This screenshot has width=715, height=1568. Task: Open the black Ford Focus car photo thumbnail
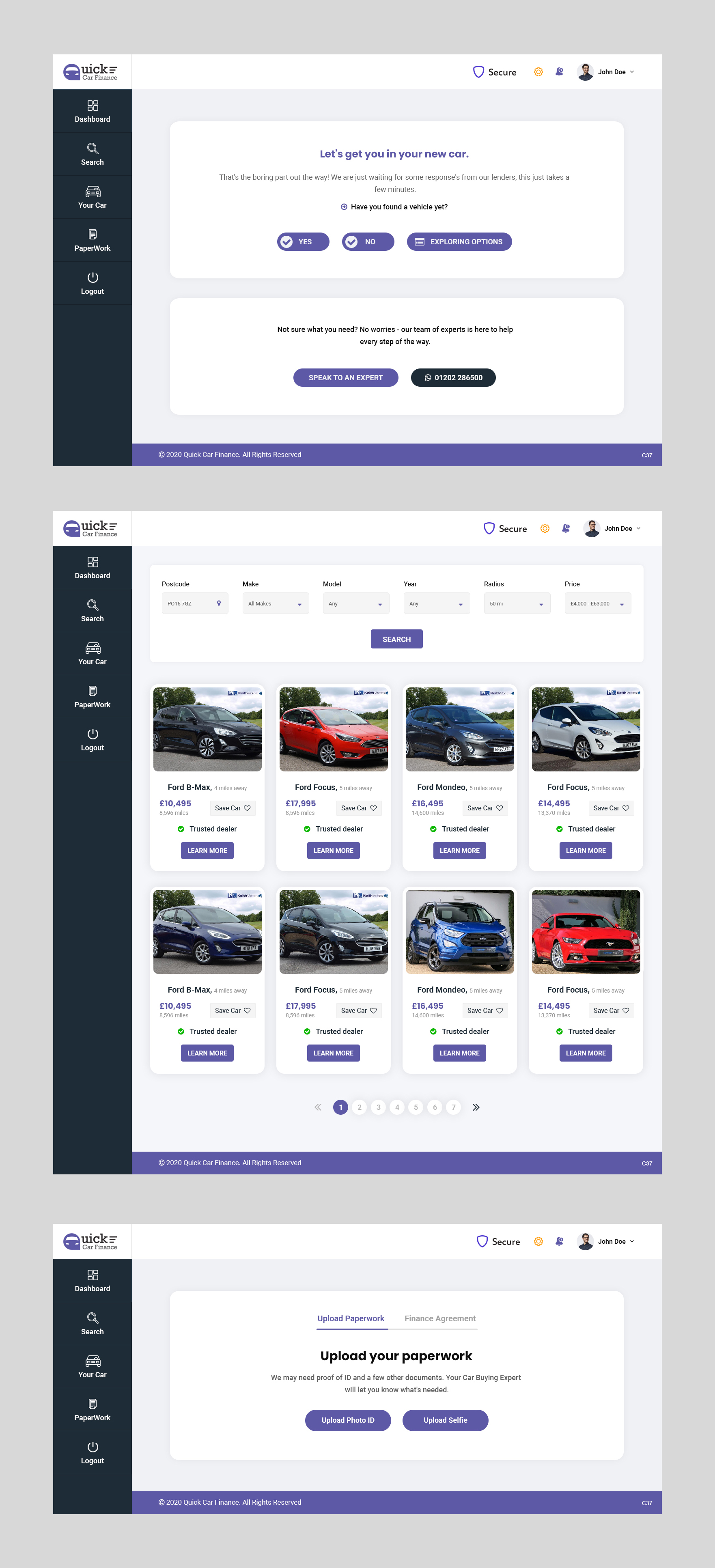pyautogui.click(x=334, y=932)
